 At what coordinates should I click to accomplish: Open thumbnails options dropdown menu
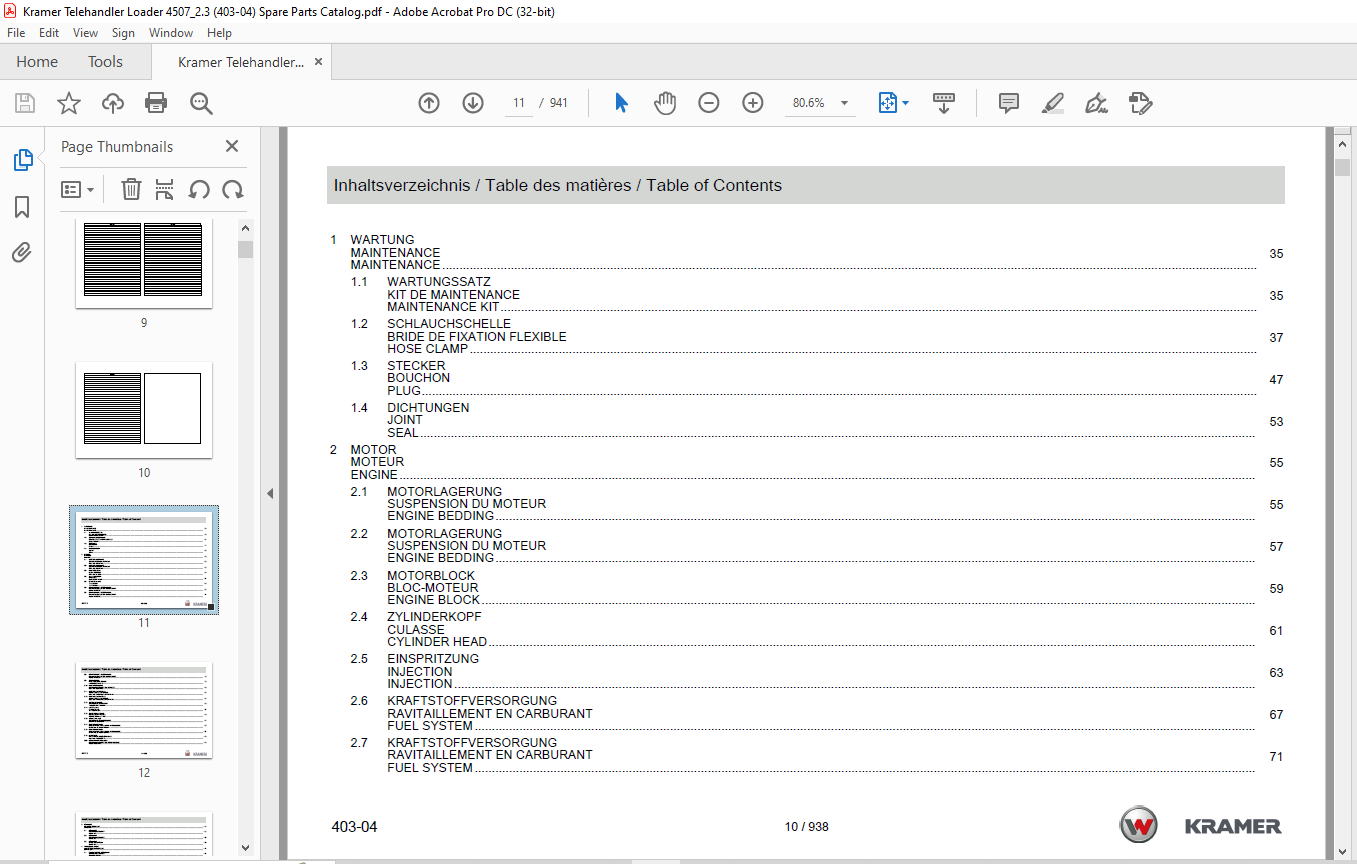pos(78,189)
